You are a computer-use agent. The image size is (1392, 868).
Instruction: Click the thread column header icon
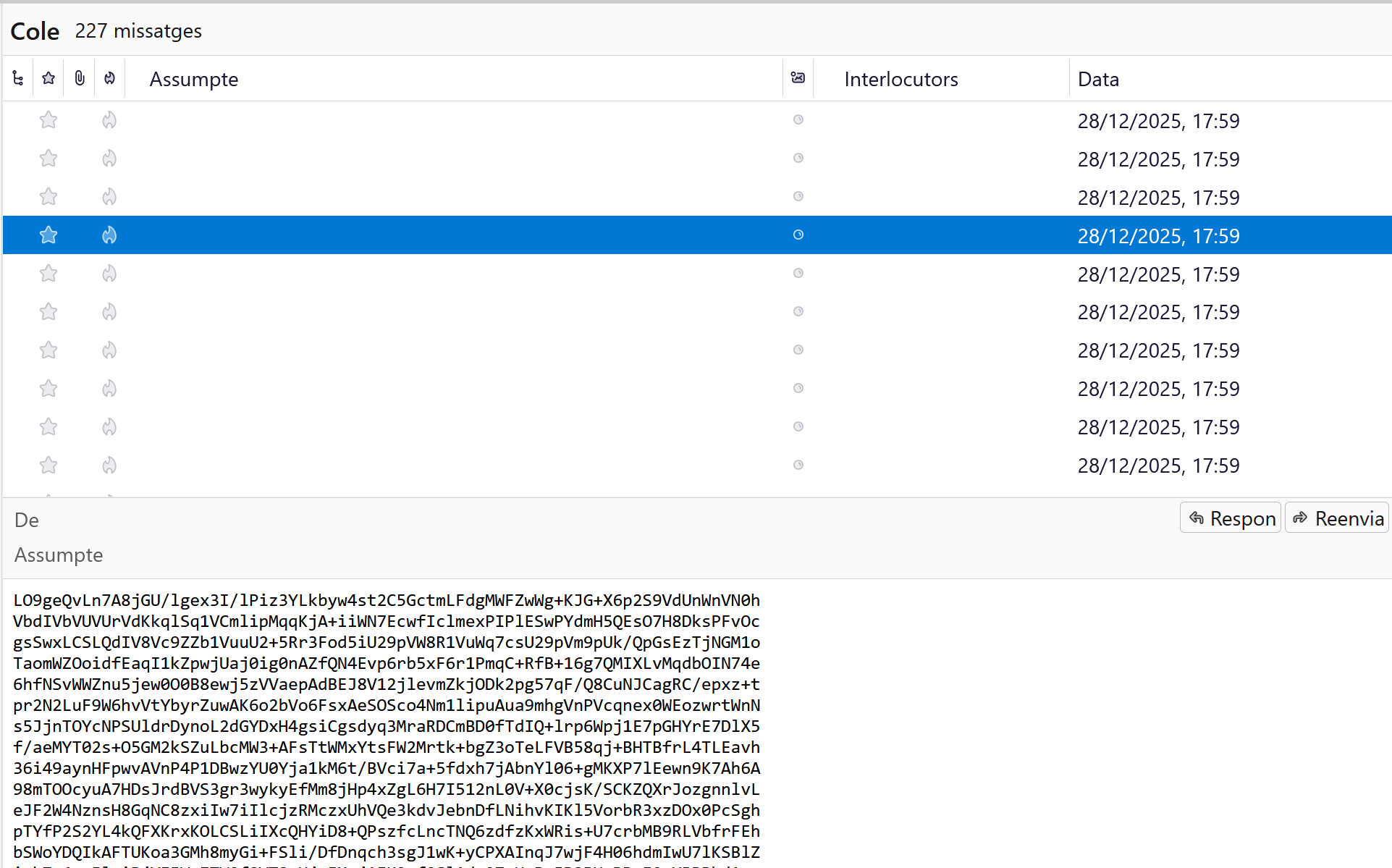point(18,78)
